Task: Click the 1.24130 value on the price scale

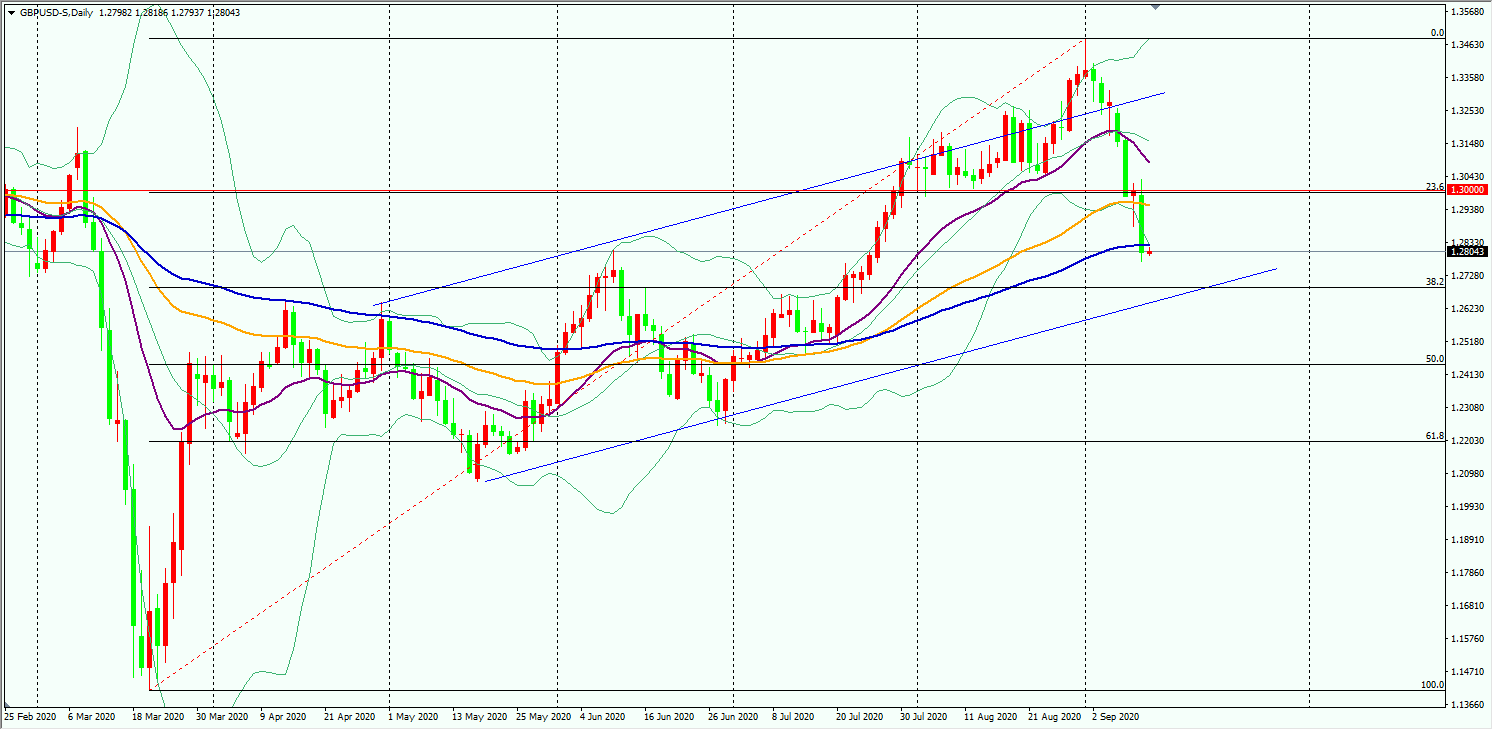Action: [x=1466, y=375]
